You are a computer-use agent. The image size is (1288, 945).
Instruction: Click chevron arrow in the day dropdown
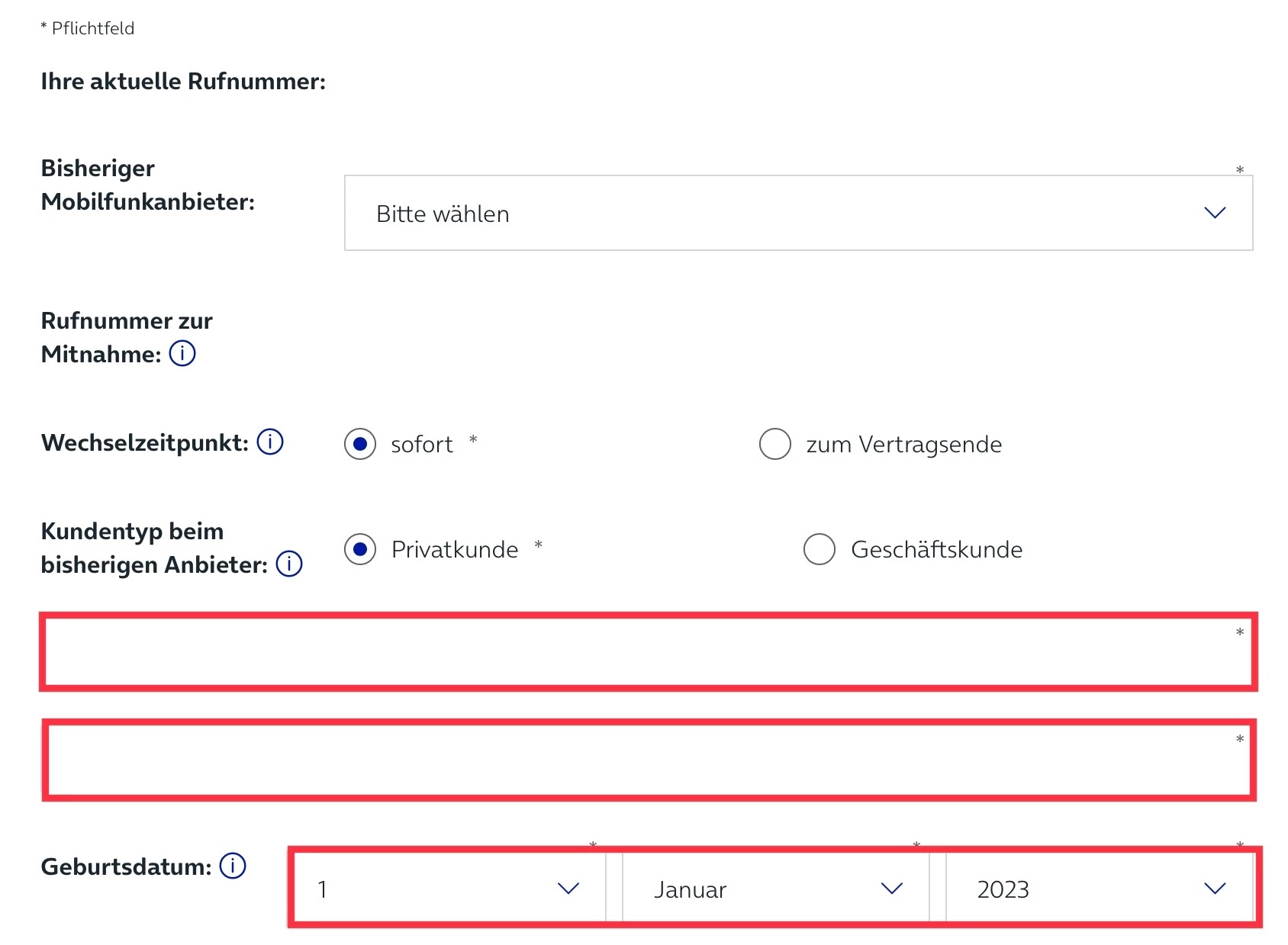pos(568,889)
